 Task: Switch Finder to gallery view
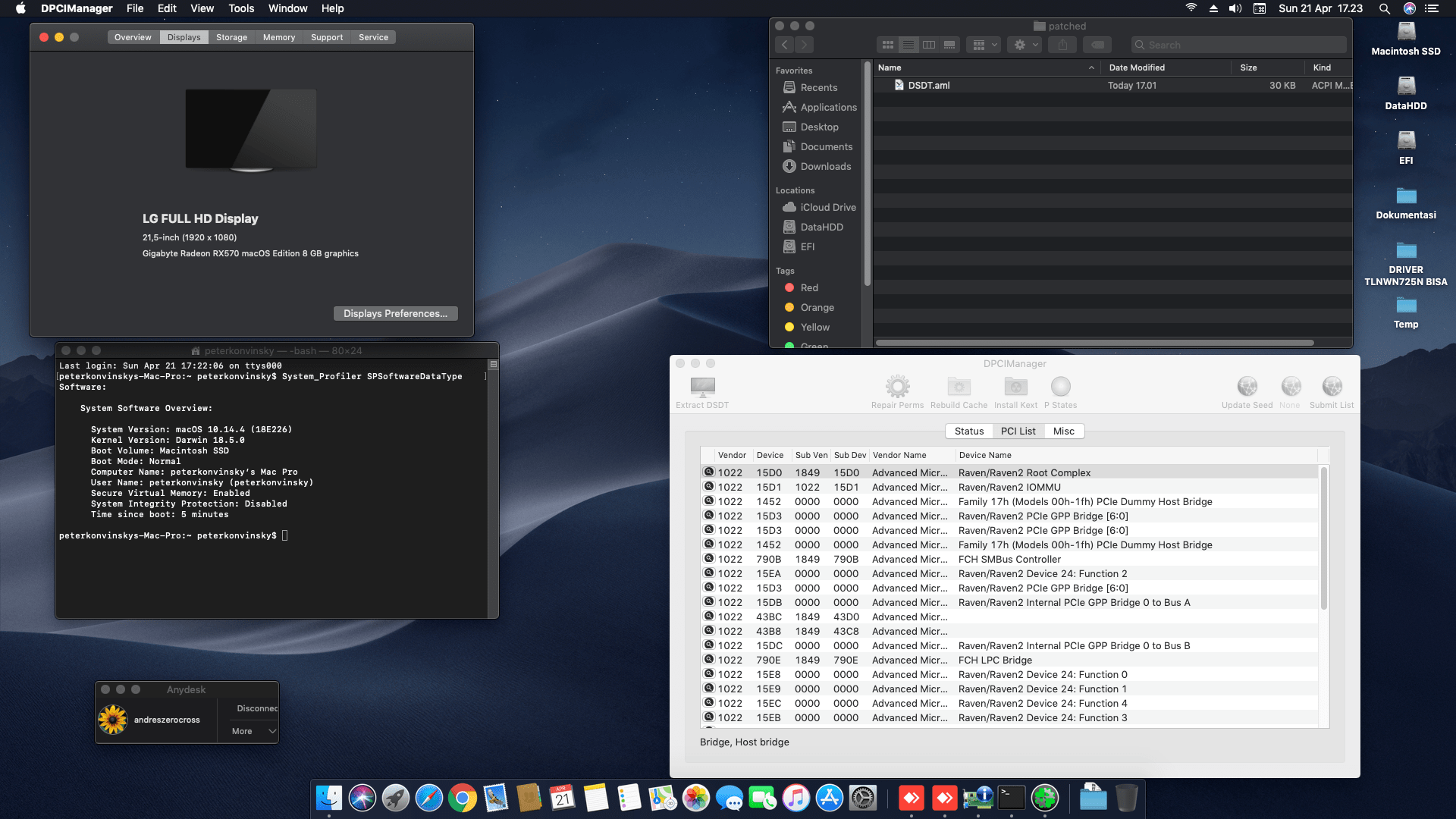pyautogui.click(x=949, y=45)
